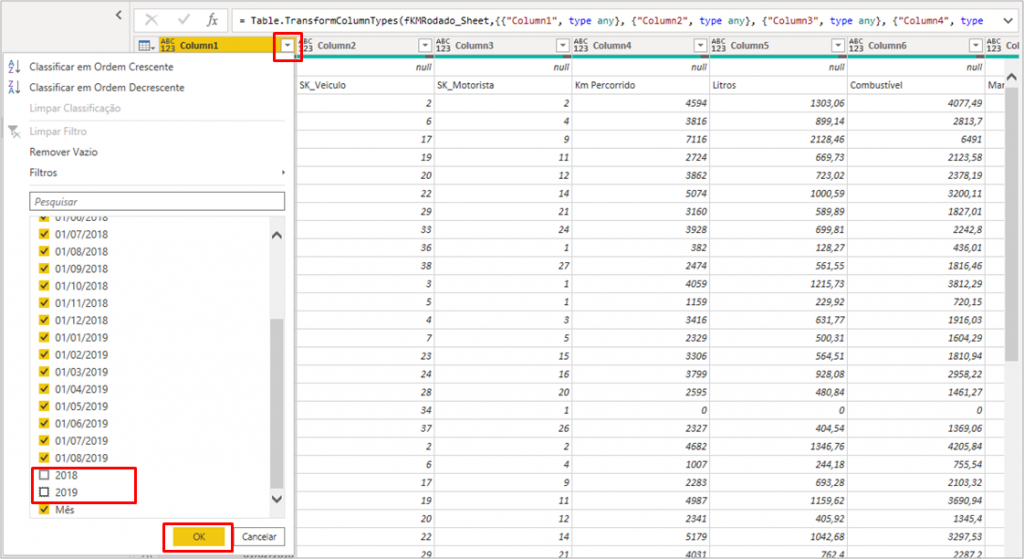Click the filter list scrollbar thumb
1024x559 pixels.
click(277, 403)
